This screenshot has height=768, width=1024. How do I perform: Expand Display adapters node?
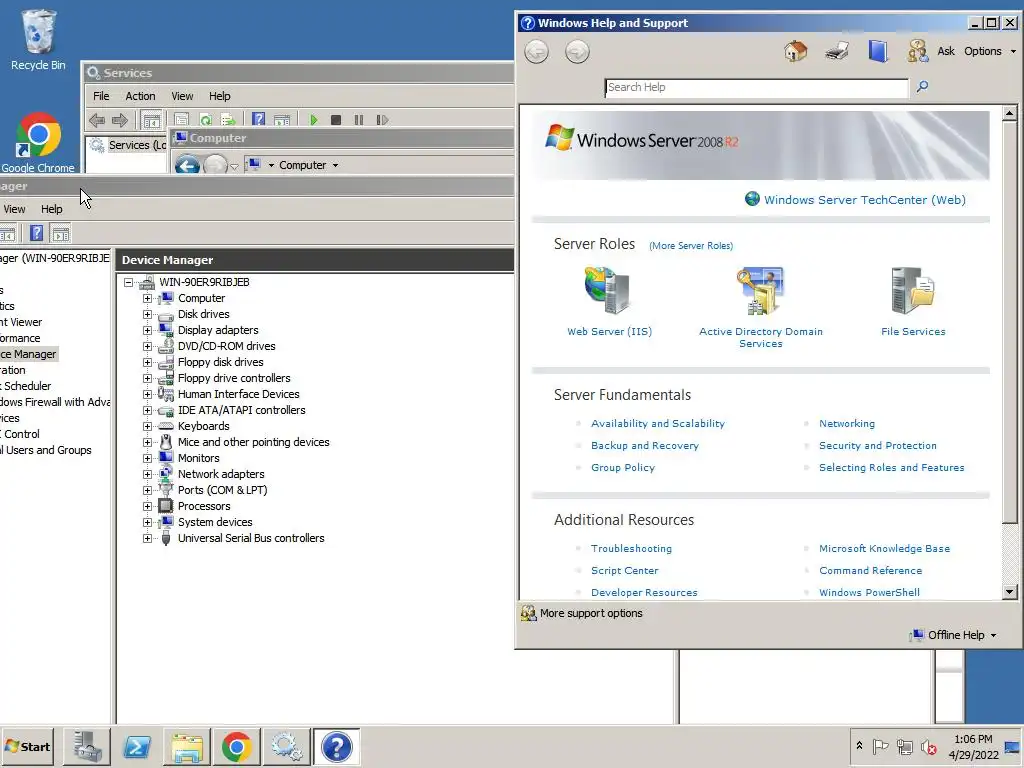click(148, 330)
